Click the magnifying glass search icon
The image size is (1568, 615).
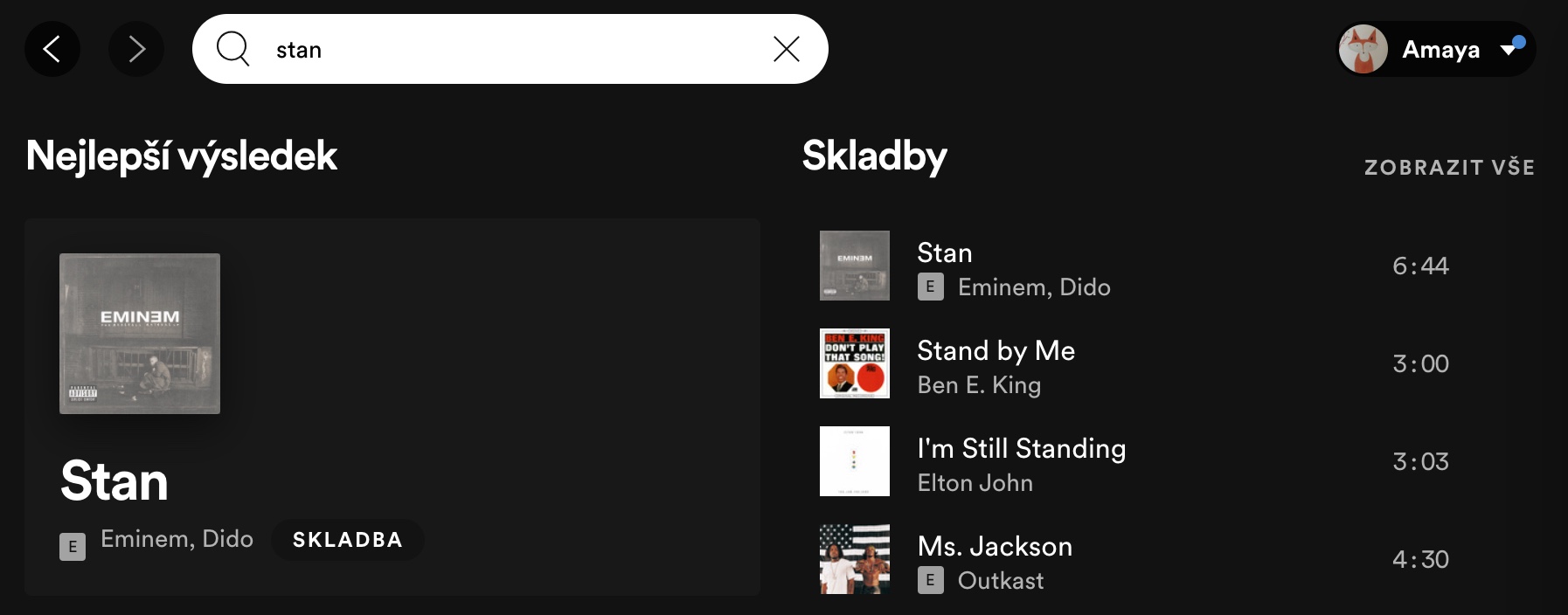click(233, 49)
